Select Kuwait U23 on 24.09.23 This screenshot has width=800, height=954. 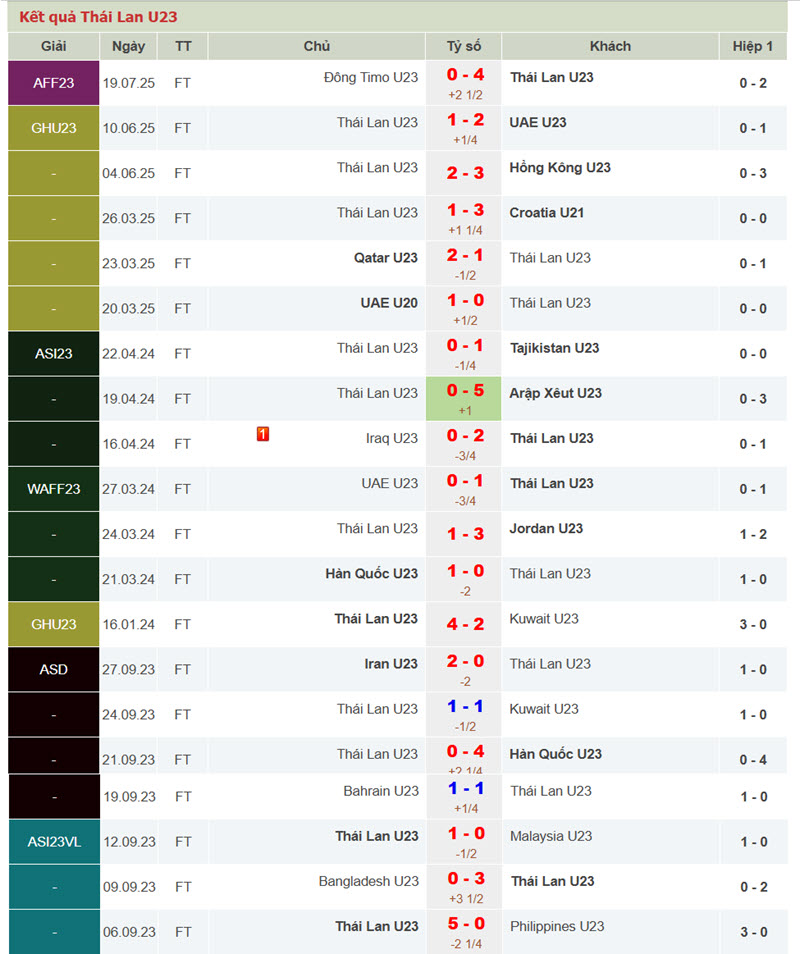(x=544, y=709)
